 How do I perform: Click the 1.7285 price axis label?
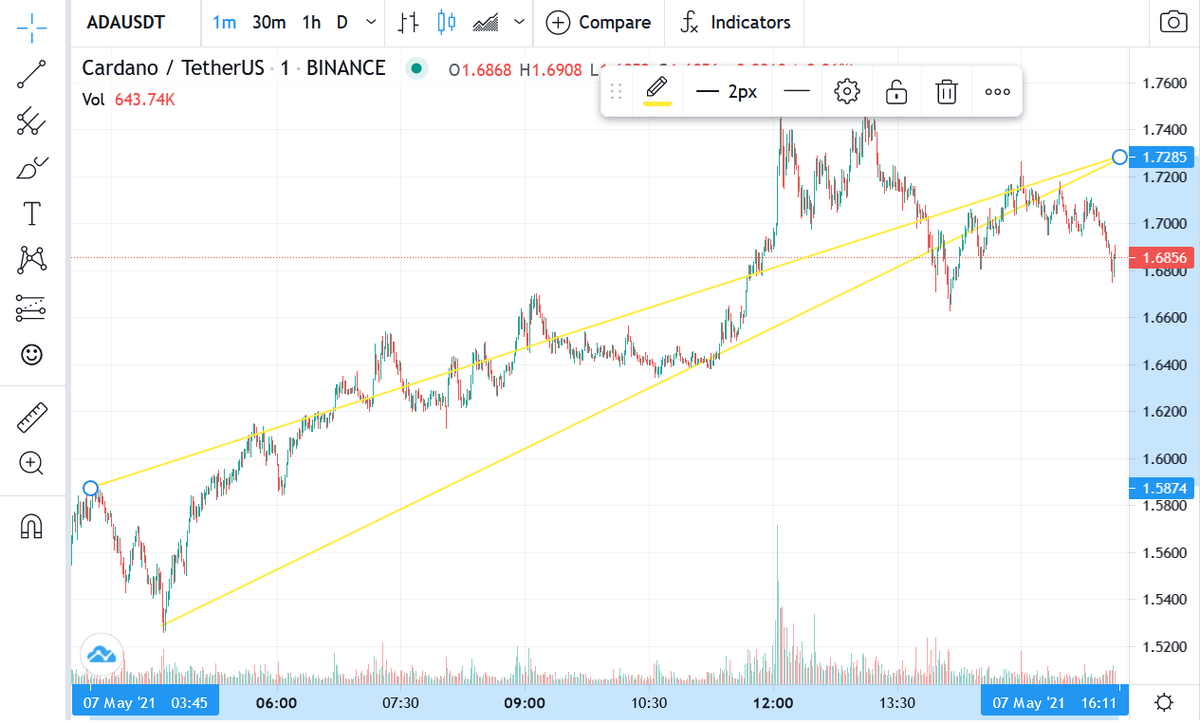1162,157
